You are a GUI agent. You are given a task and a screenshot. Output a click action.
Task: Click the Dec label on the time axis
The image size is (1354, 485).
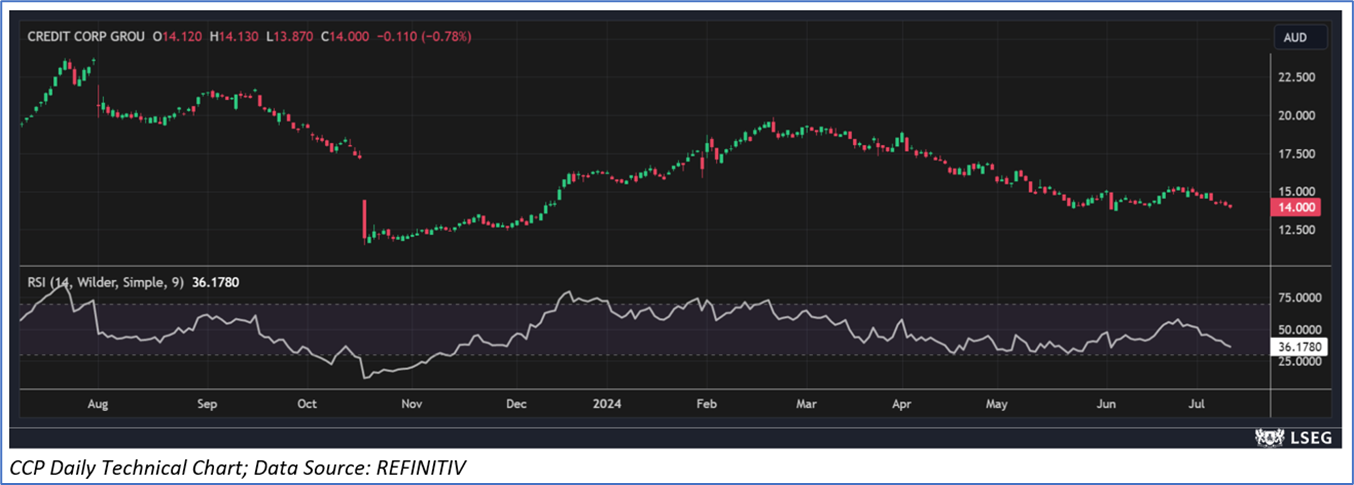(516, 404)
